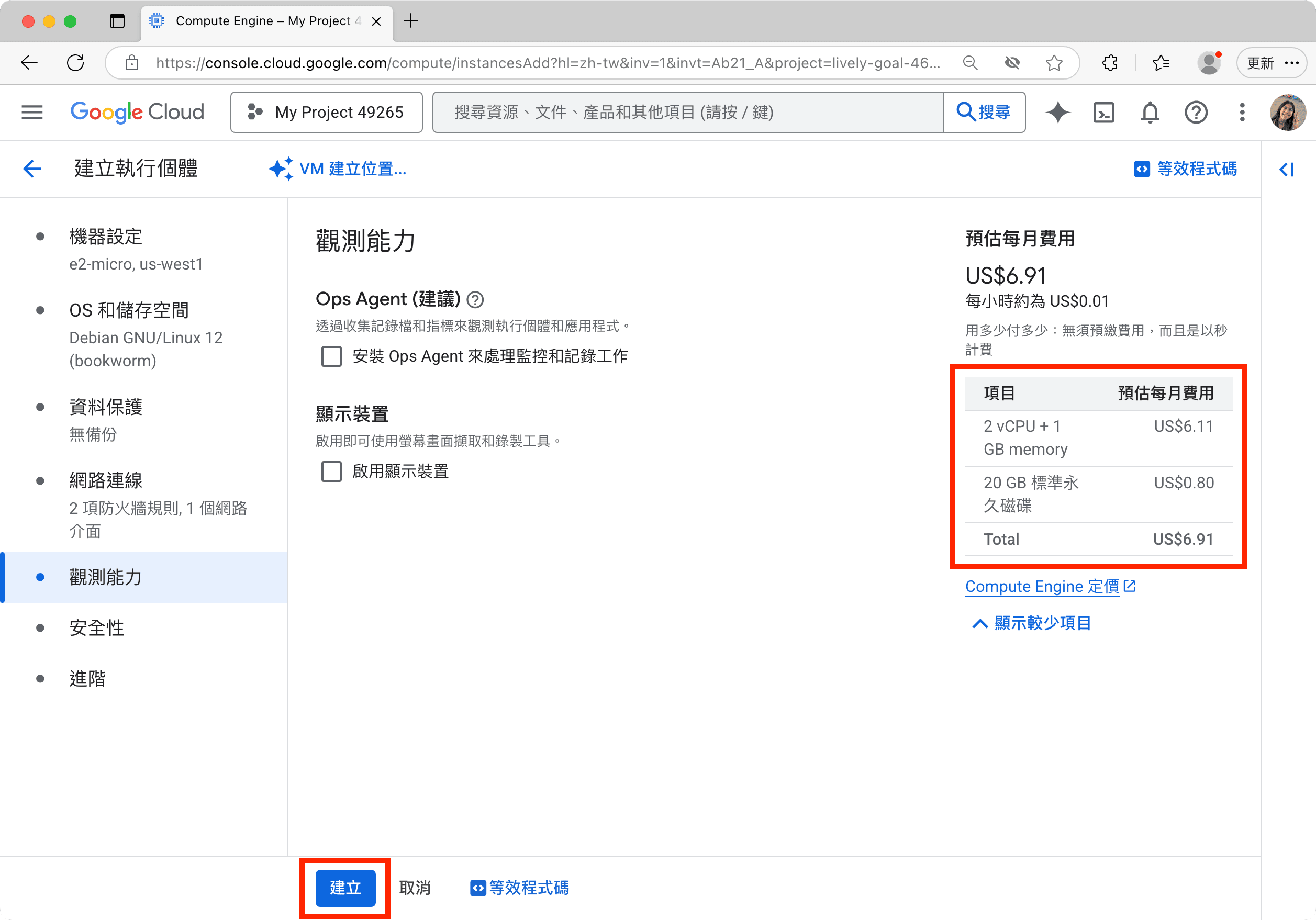Close the Compute Engine tab
The width and height of the screenshot is (1316, 920).
point(376,21)
